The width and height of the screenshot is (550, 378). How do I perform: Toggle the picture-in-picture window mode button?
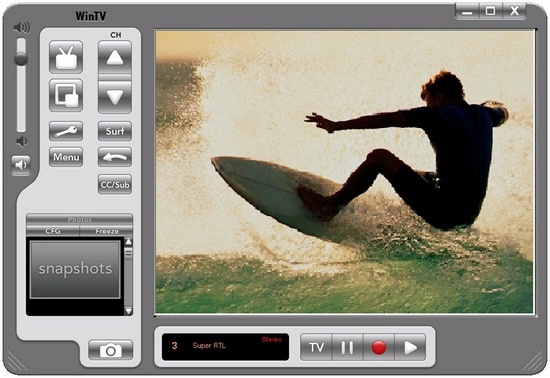(x=66, y=95)
